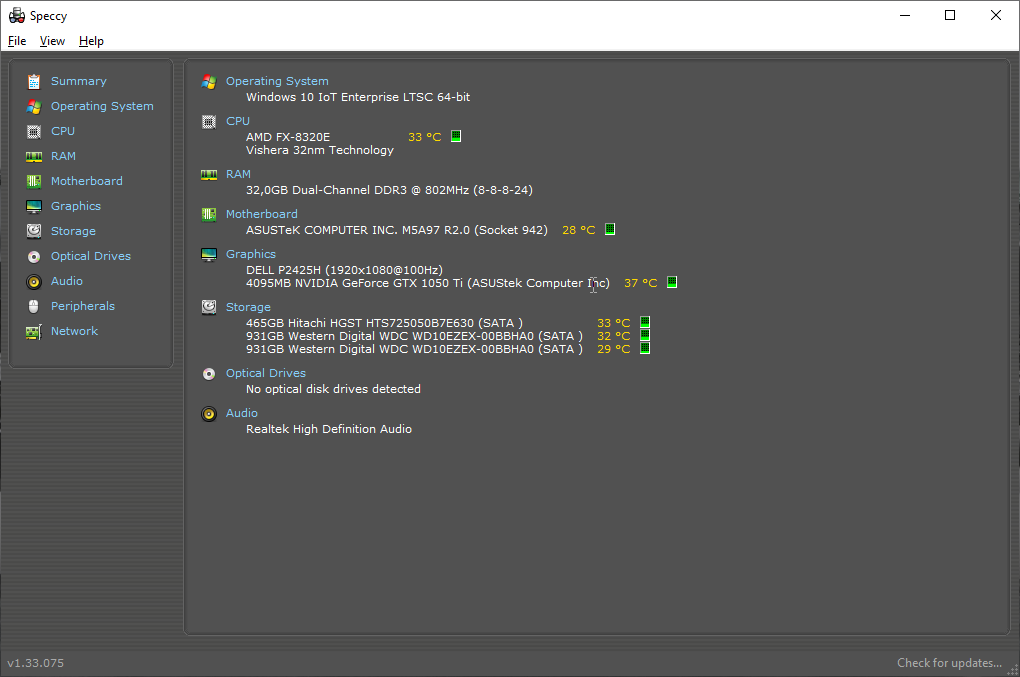This screenshot has height=677, width=1020.
Task: Click the Summary clipboard icon in sidebar
Action: [x=34, y=81]
